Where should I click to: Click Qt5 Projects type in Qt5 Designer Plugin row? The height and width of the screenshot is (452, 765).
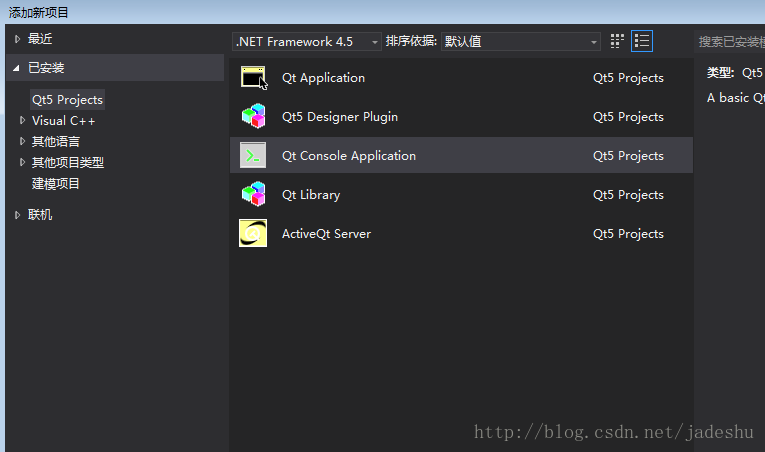click(628, 117)
